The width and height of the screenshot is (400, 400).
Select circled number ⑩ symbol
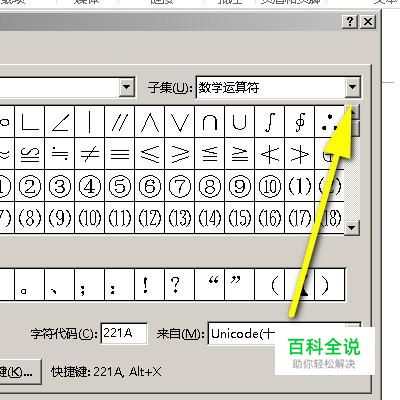tap(270, 186)
